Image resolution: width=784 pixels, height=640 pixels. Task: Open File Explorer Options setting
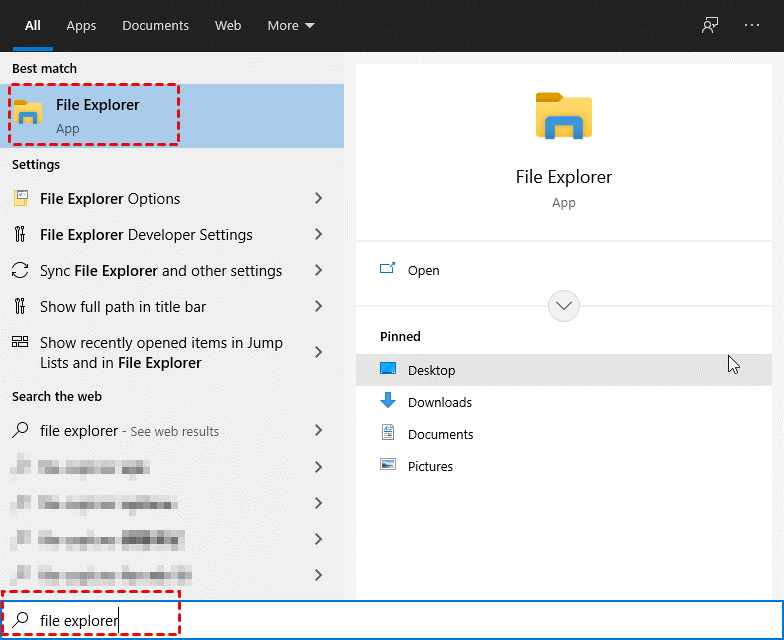[x=110, y=199]
